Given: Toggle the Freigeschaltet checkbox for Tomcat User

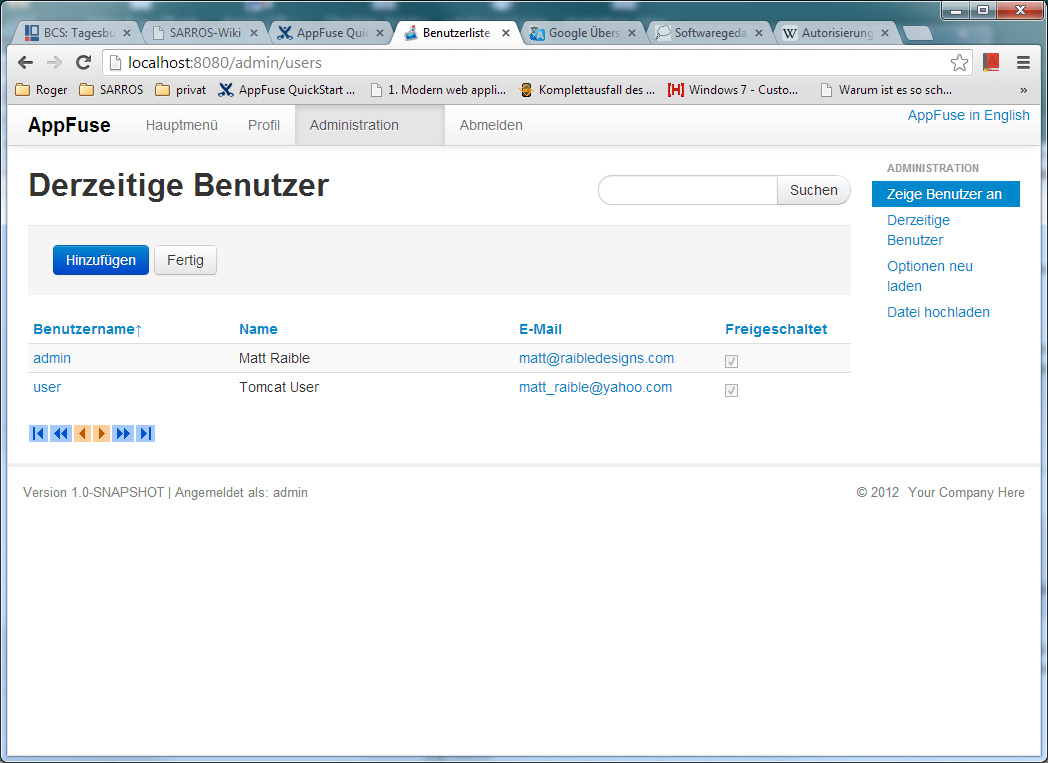Looking at the screenshot, I should pos(731,390).
